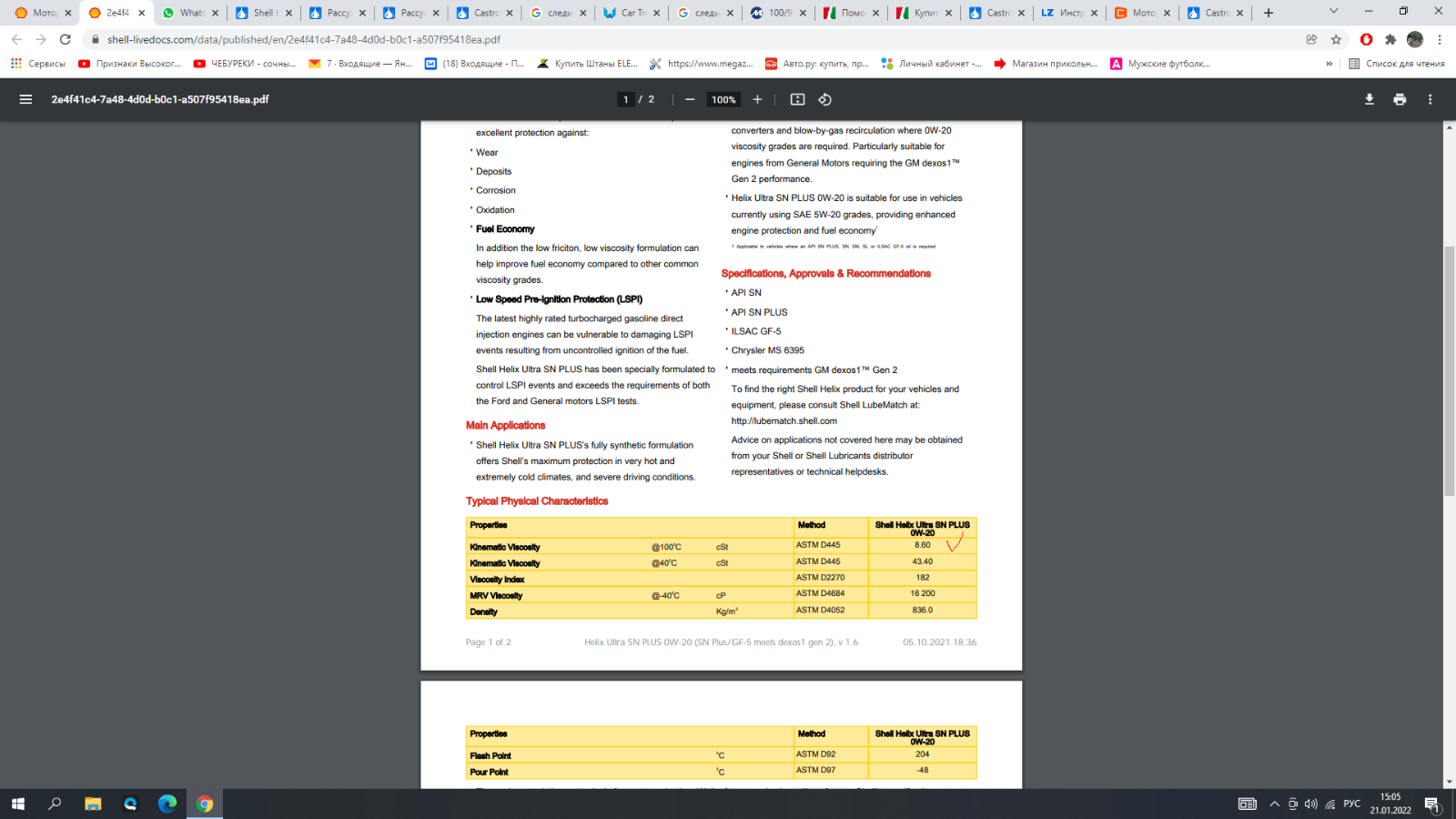This screenshot has height=819, width=1456.
Task: Open the Windows Start menu
Action: tap(17, 804)
